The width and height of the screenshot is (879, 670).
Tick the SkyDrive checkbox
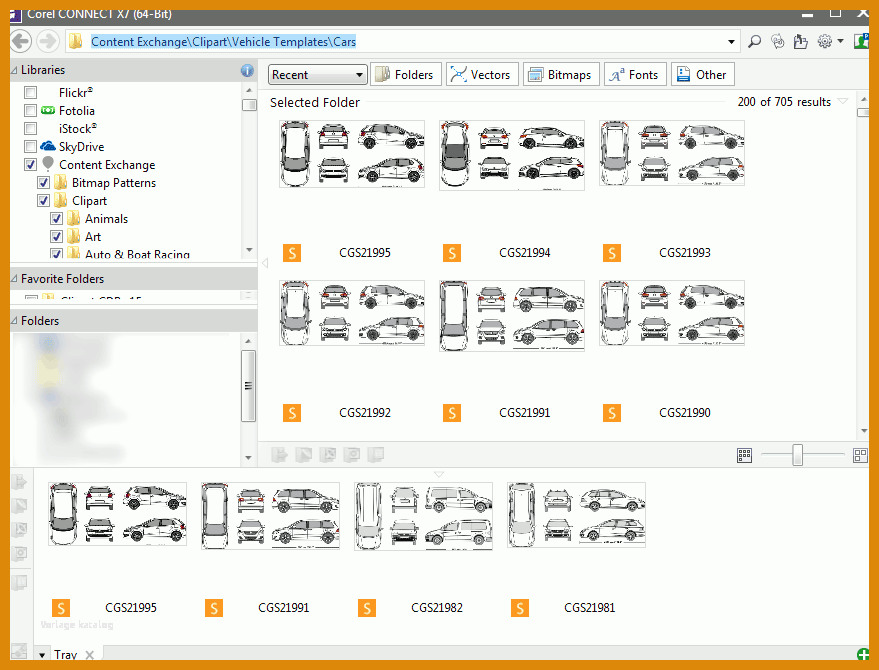31,146
